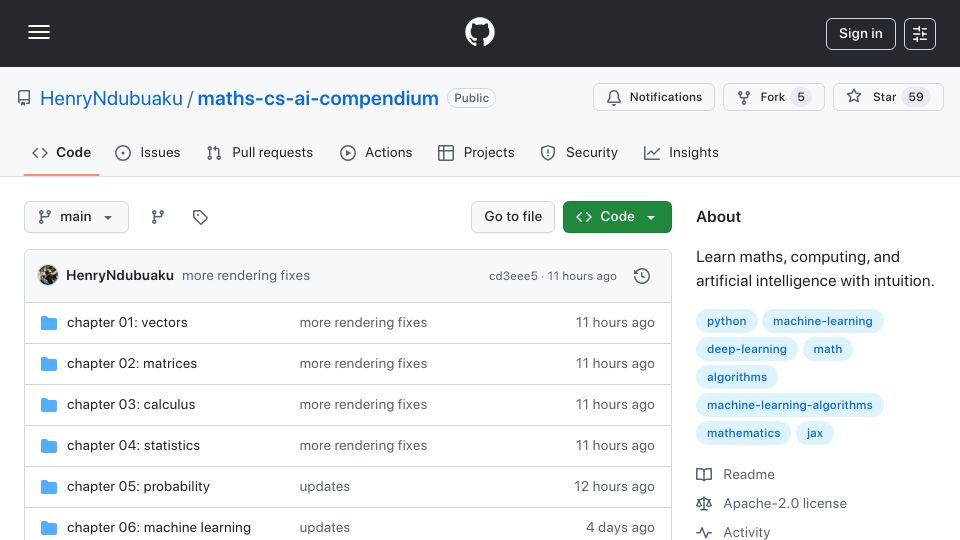
Task: Expand the green Code dropdown
Action: click(617, 217)
